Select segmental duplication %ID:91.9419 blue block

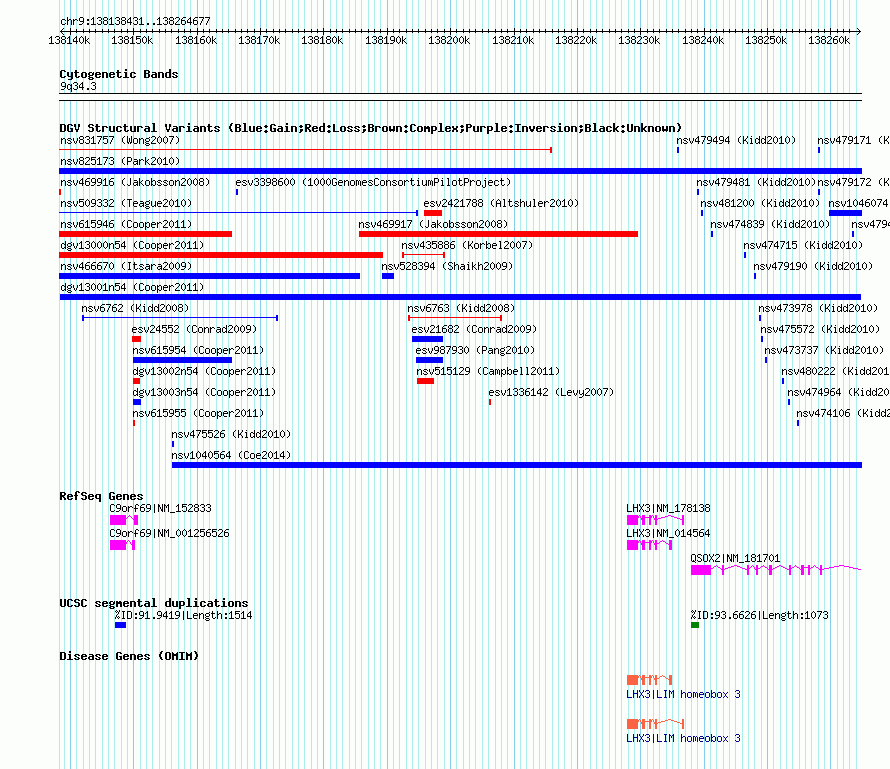coord(120,625)
